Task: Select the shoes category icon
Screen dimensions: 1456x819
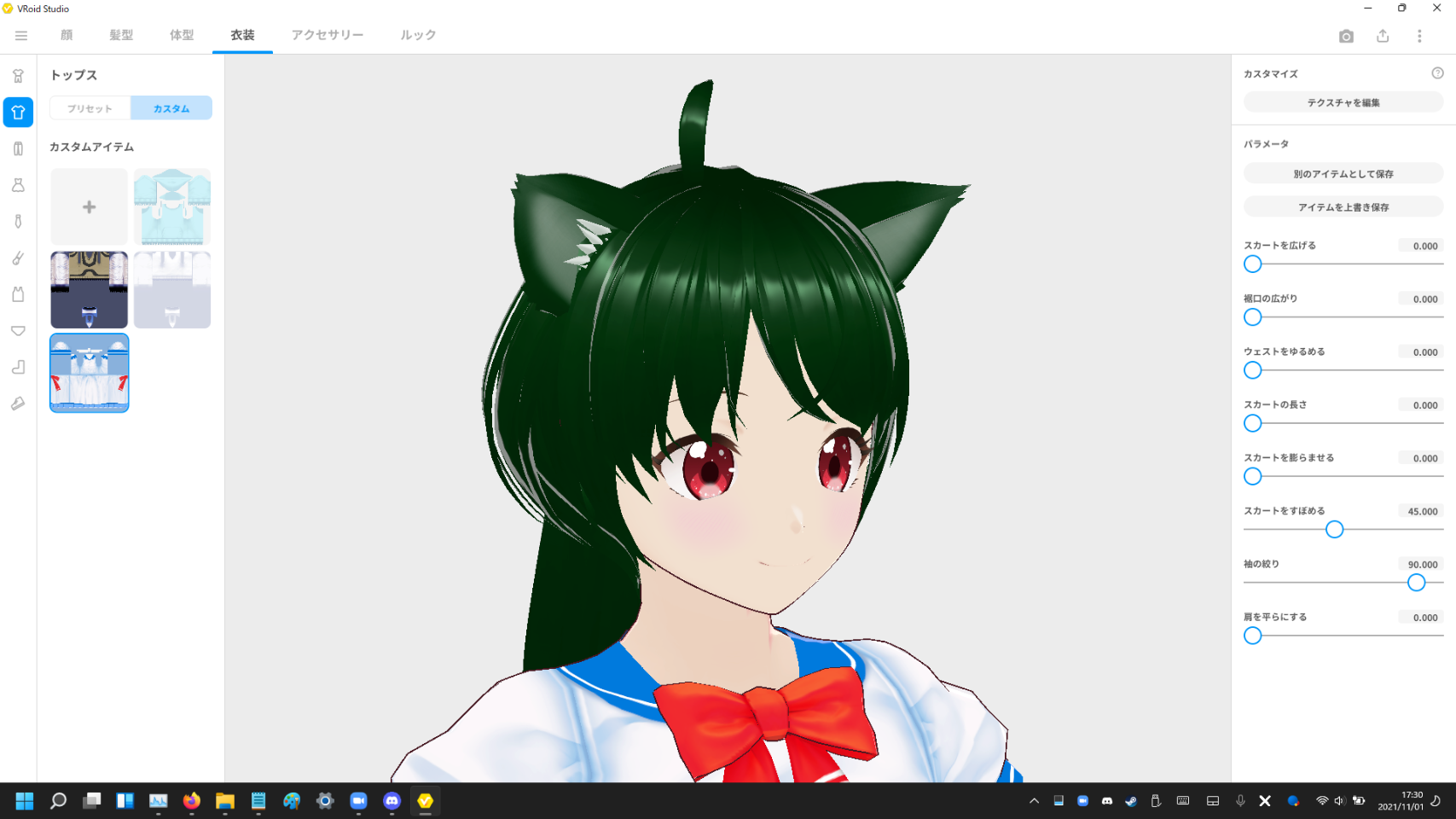Action: [x=18, y=404]
